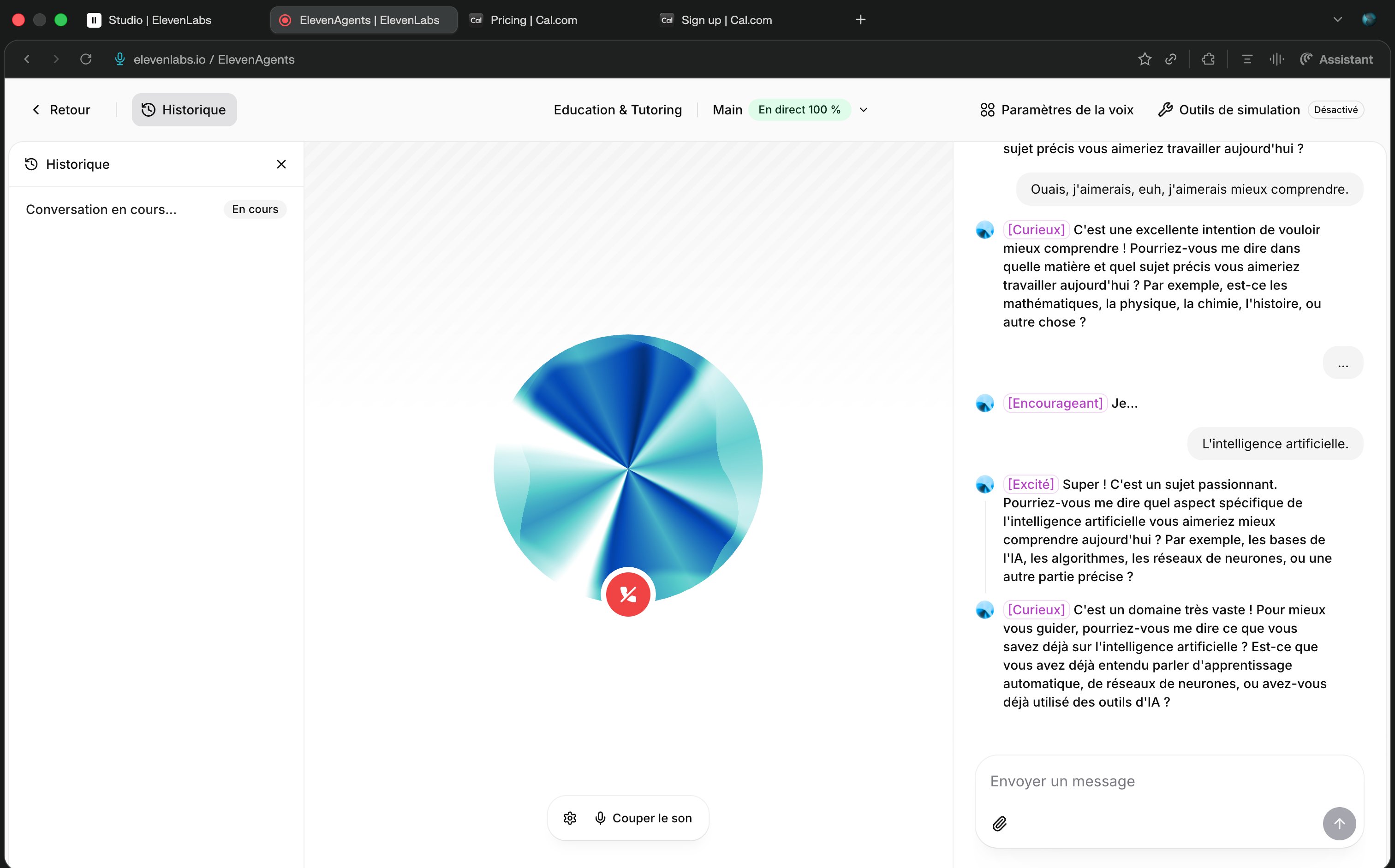Click the [Encourageant] tag
The height and width of the screenshot is (868, 1395).
pos(1055,403)
